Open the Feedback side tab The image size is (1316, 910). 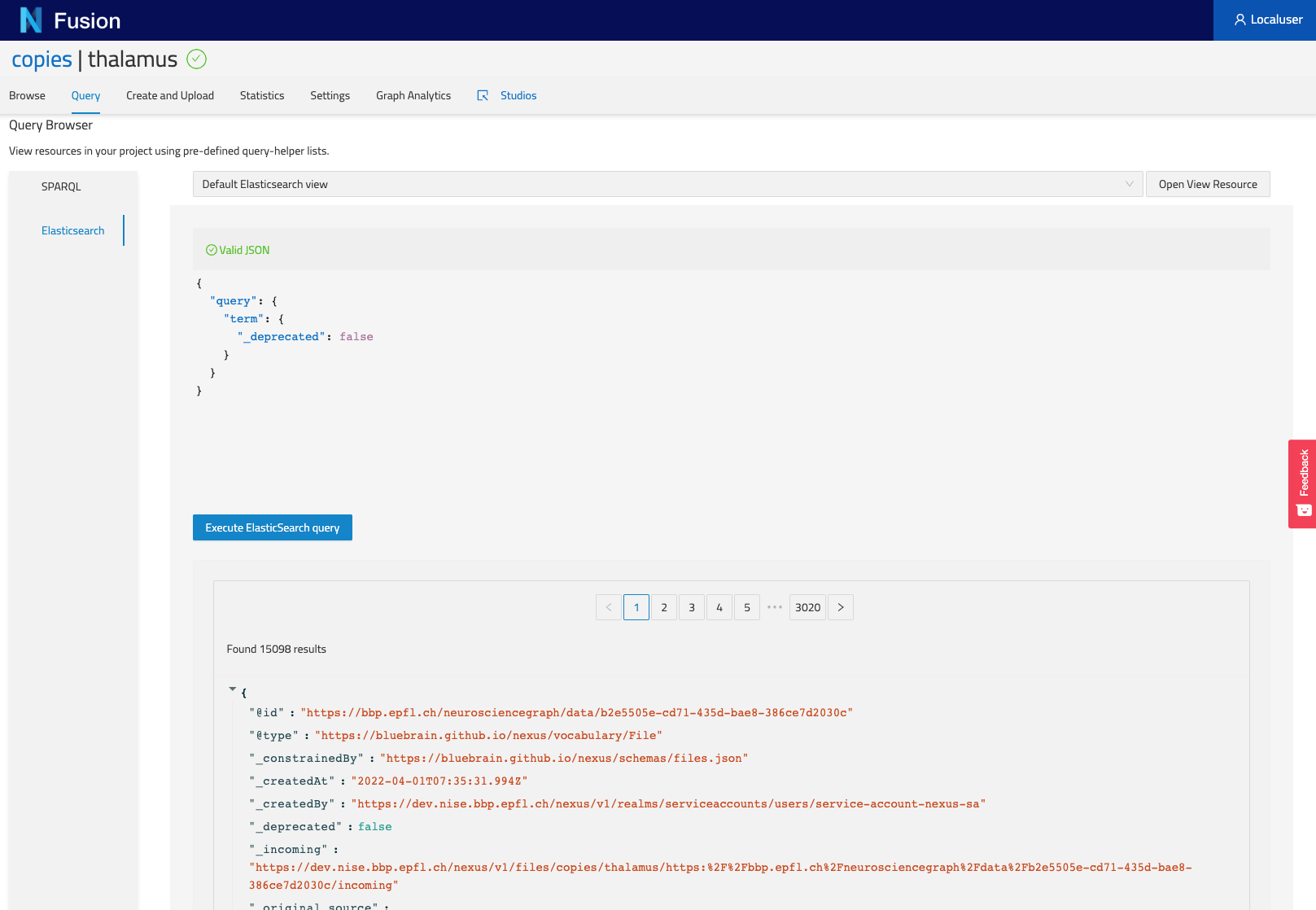coord(1302,484)
